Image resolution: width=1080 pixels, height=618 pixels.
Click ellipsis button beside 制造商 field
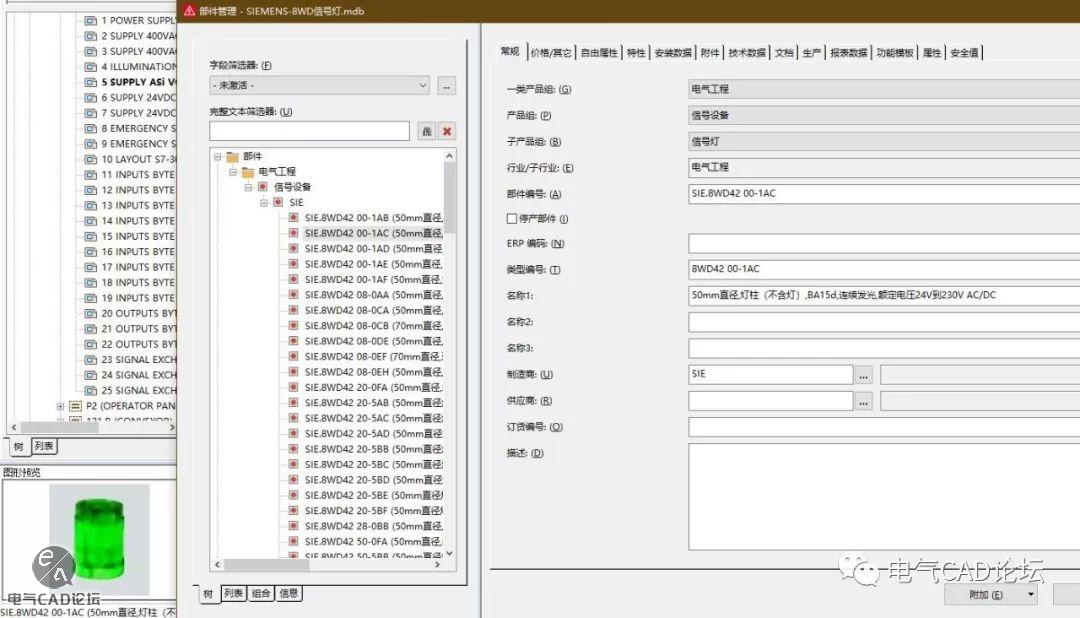pos(863,375)
